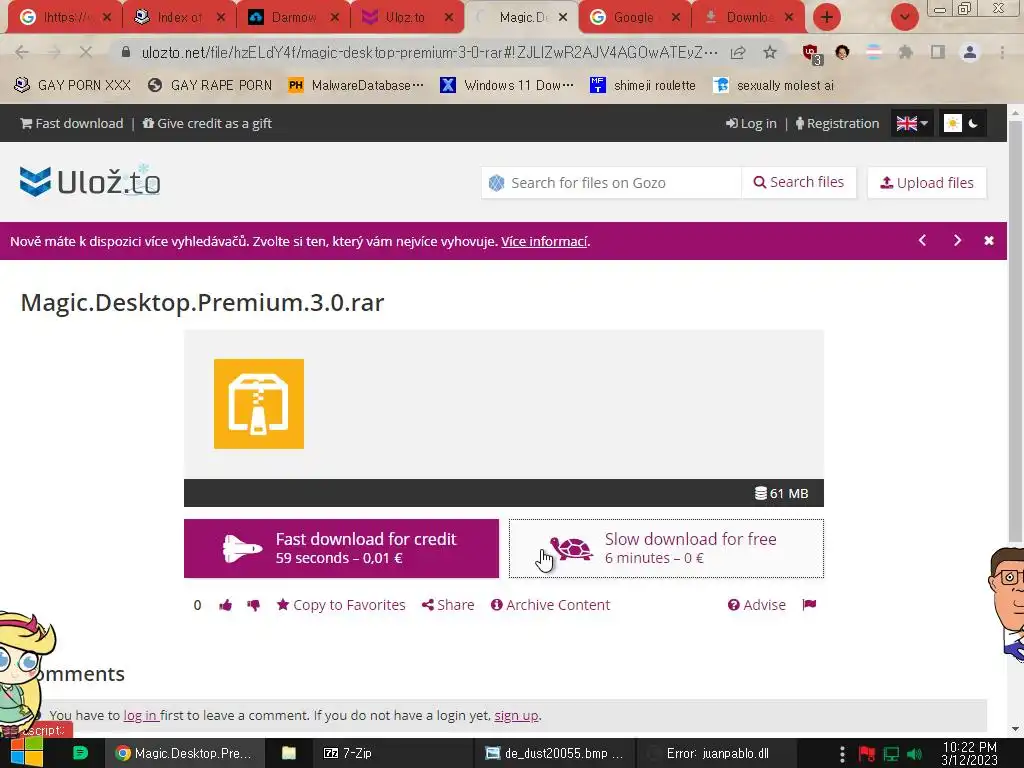Switch to the Google tab

pos(635,17)
